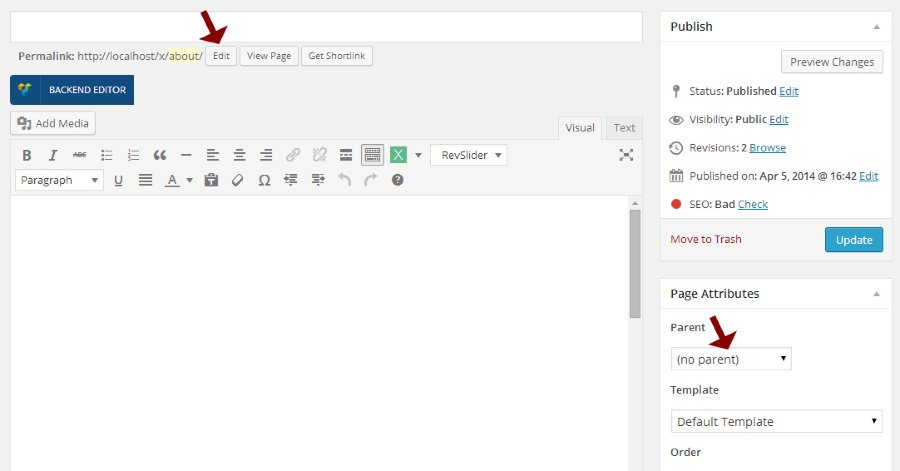Click the highlighted 'about' permalink slug
This screenshot has width=900, height=471.
pos(184,56)
